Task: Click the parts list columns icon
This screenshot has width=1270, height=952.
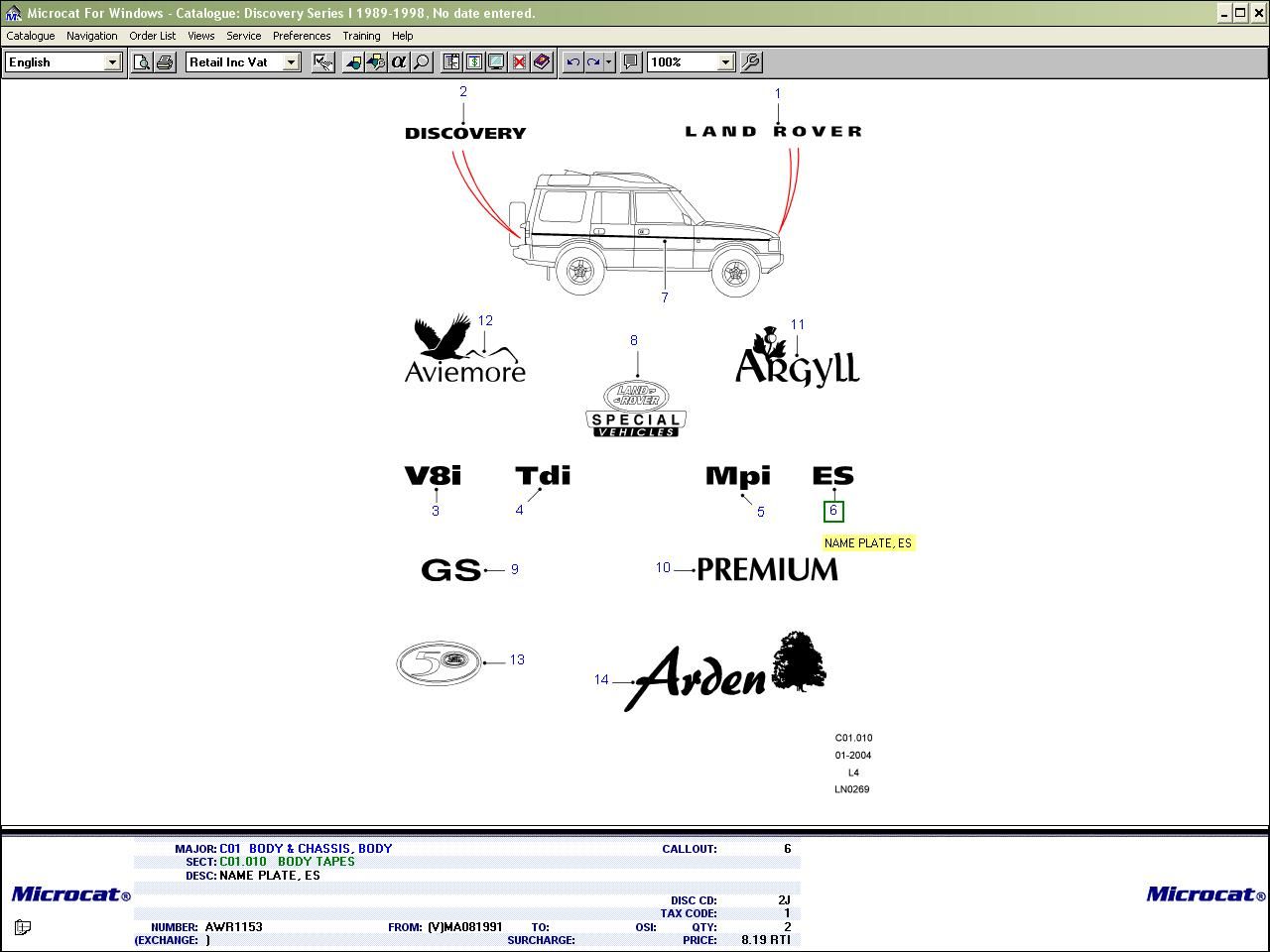Action: coord(451,61)
